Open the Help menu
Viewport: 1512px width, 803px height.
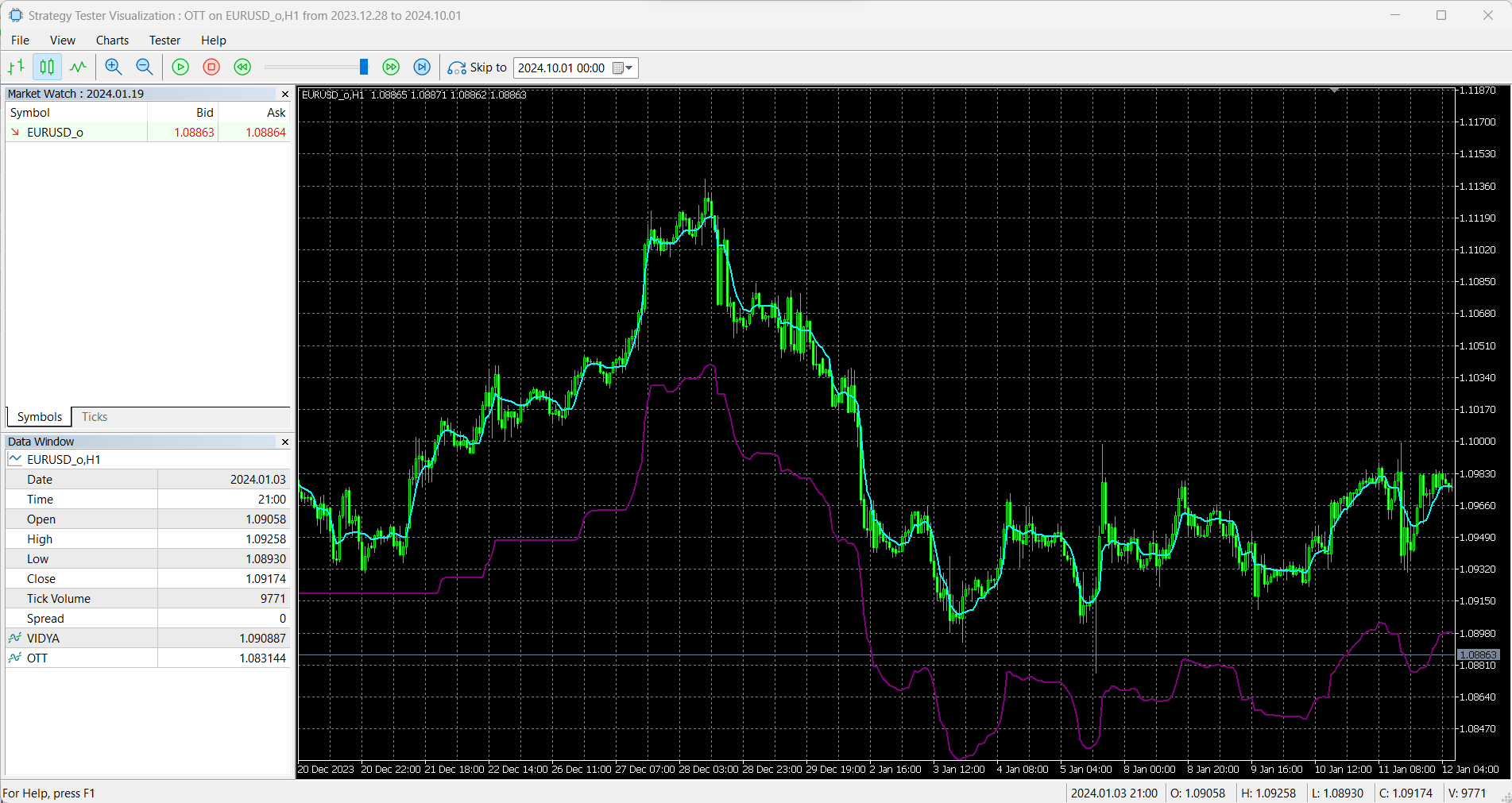(x=213, y=41)
